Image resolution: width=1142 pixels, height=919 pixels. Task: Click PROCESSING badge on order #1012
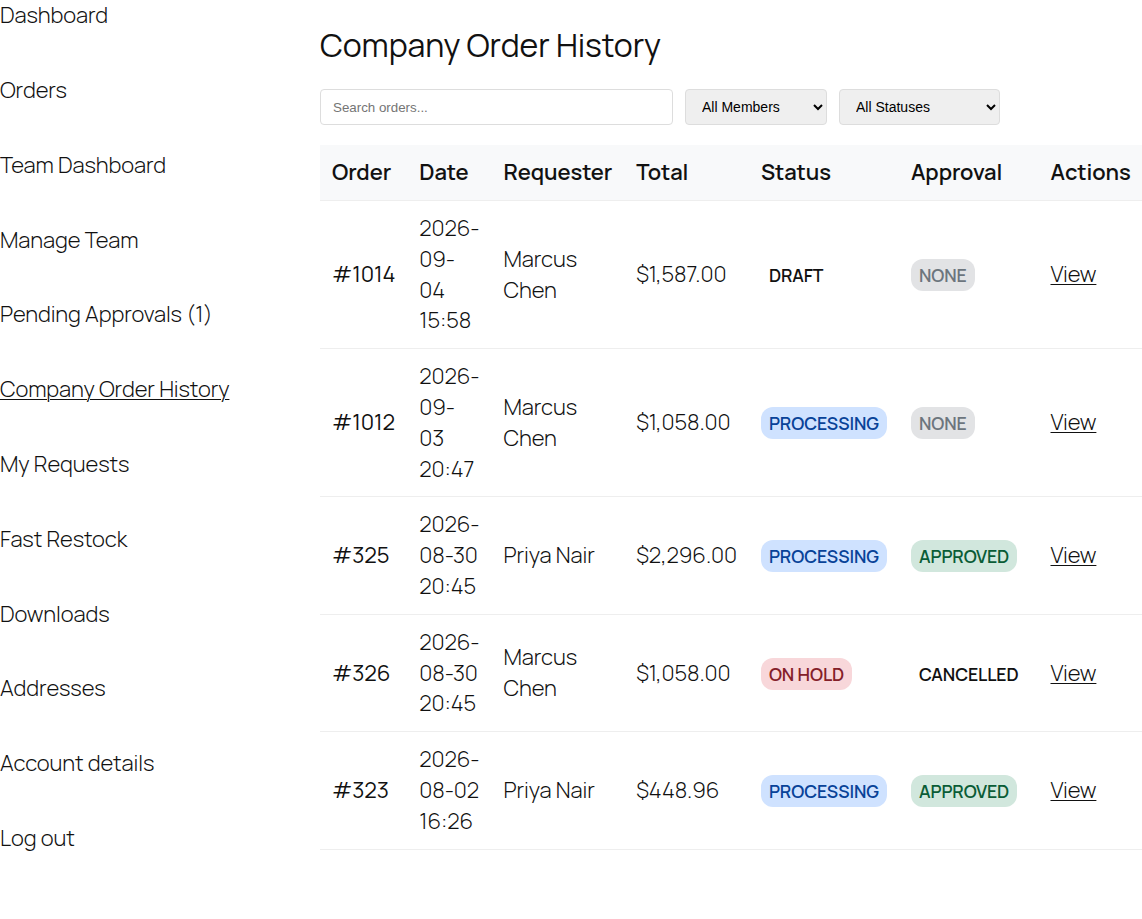coord(824,423)
